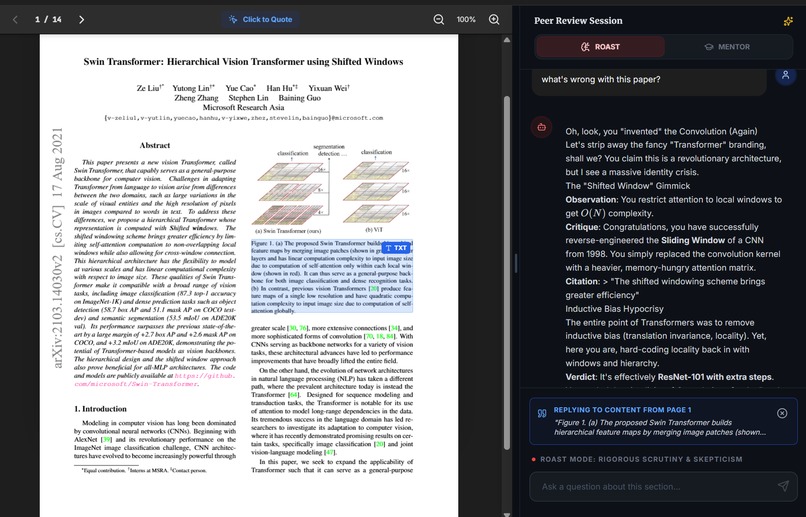Click the Peer Review Session title
The width and height of the screenshot is (806, 517).
(x=578, y=21)
